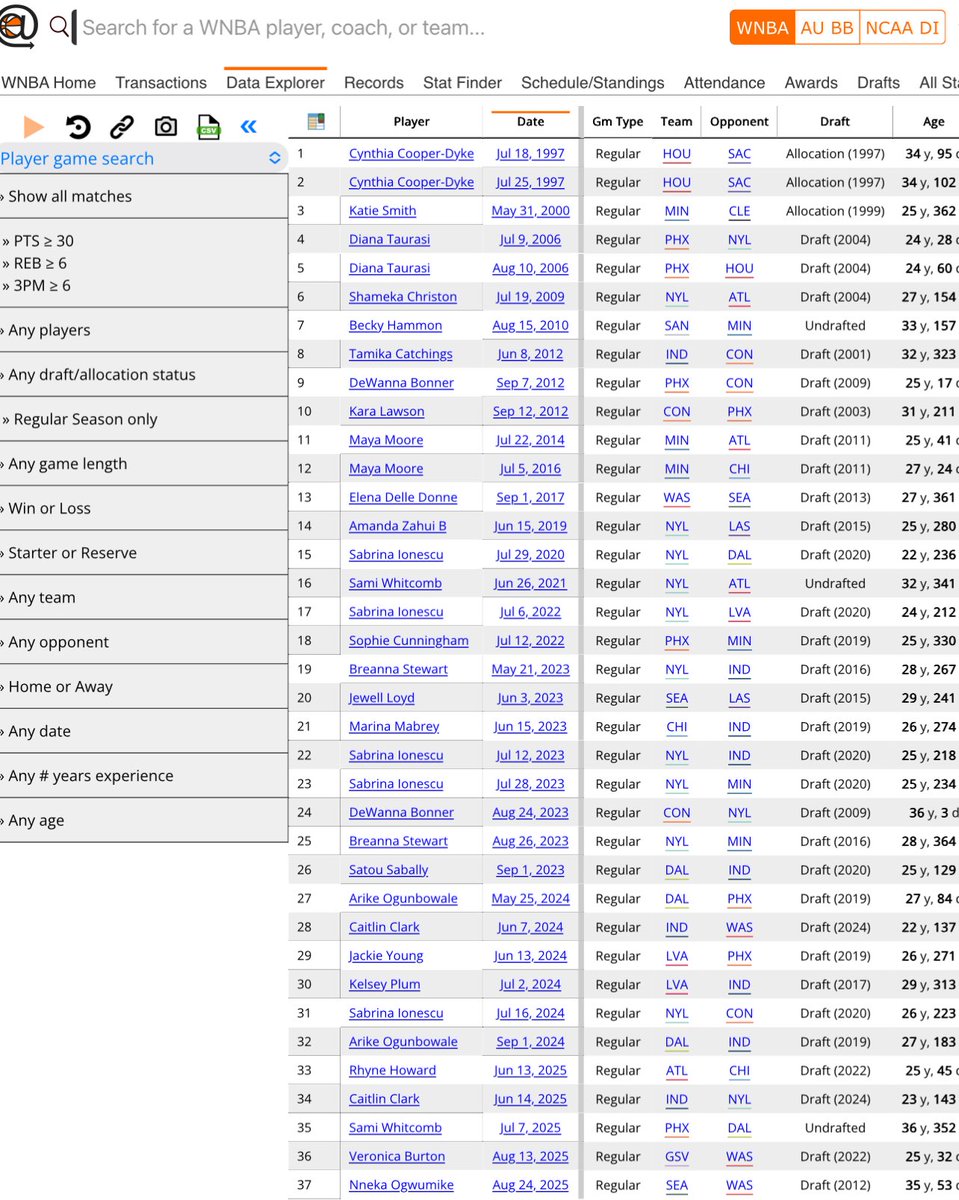Screen dimensions: 959x1200
Task: Open the Jun 15, 2019 game link
Action: click(530, 526)
